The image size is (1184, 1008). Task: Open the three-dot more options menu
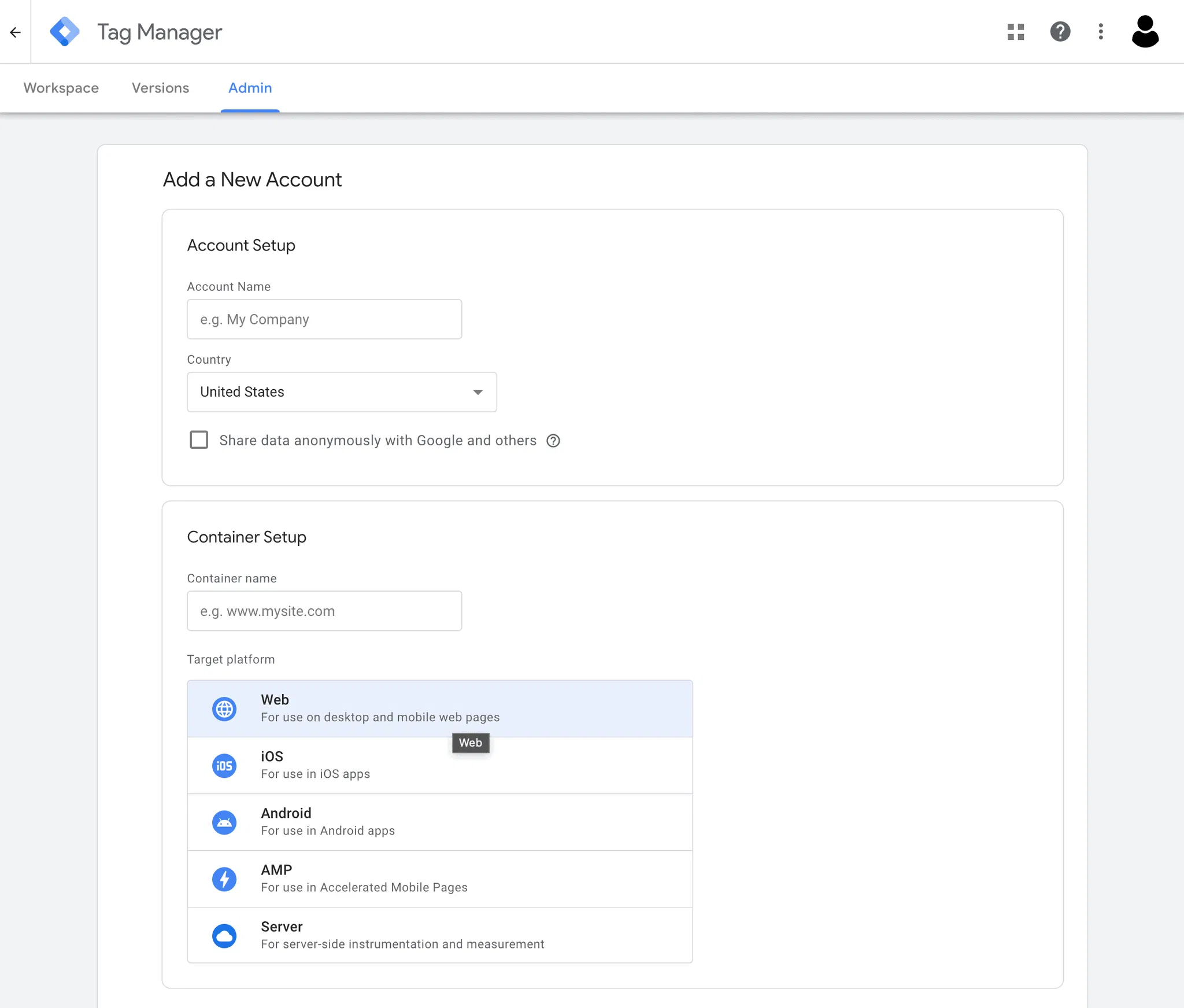click(1101, 32)
